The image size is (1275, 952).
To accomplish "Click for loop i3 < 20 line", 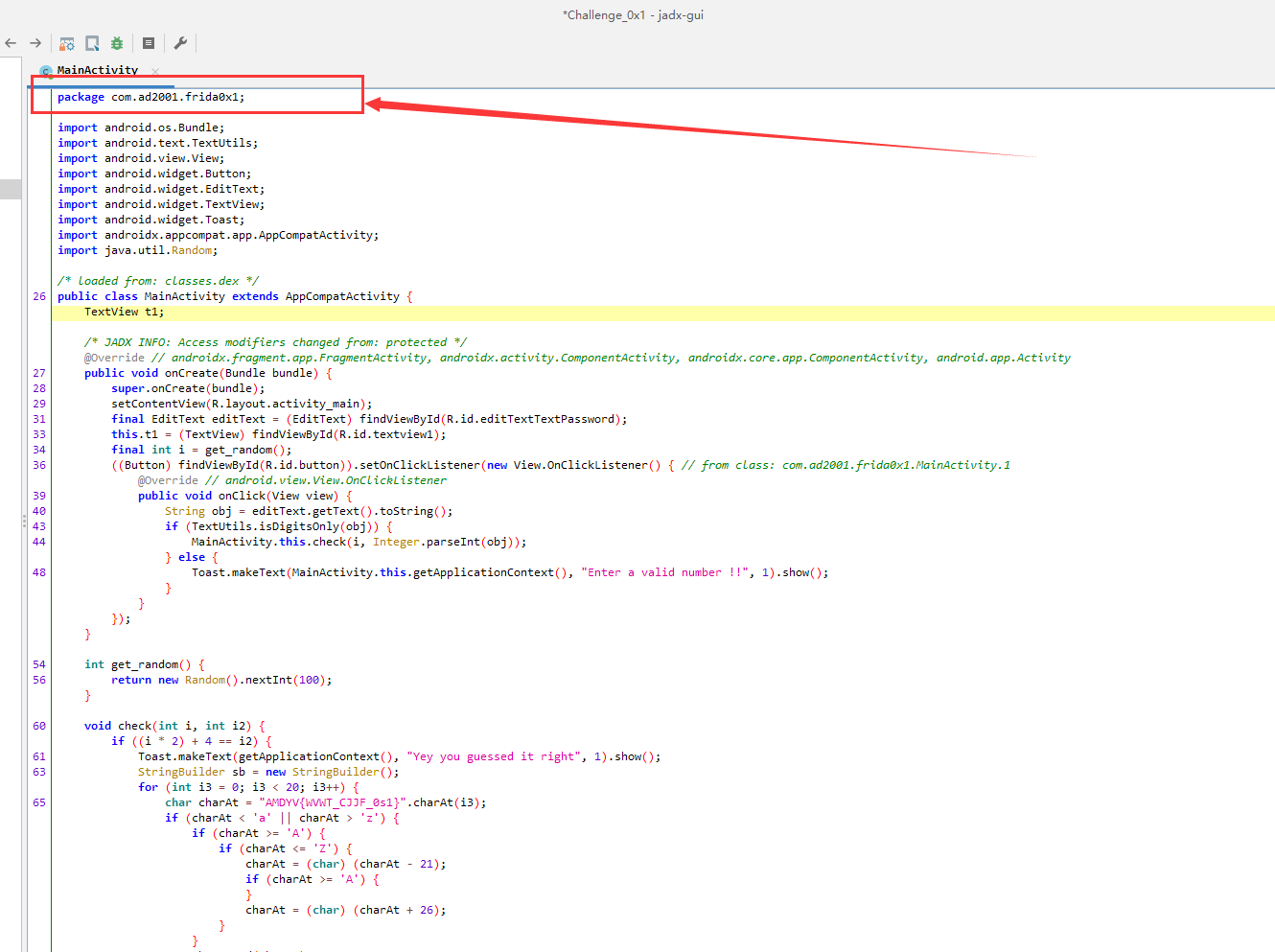I will tap(248, 787).
